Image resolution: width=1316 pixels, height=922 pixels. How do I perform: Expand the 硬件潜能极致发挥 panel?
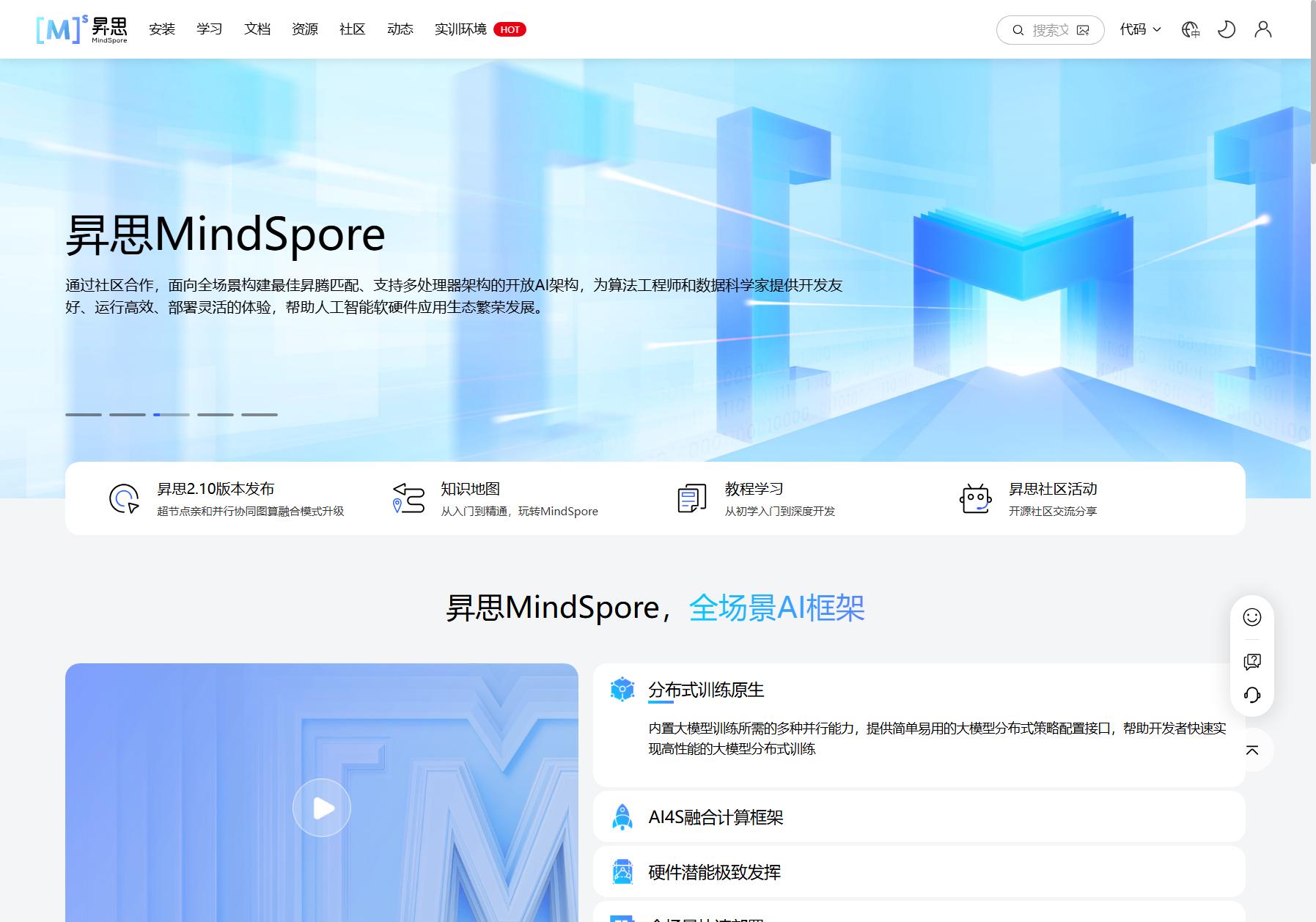point(919,872)
